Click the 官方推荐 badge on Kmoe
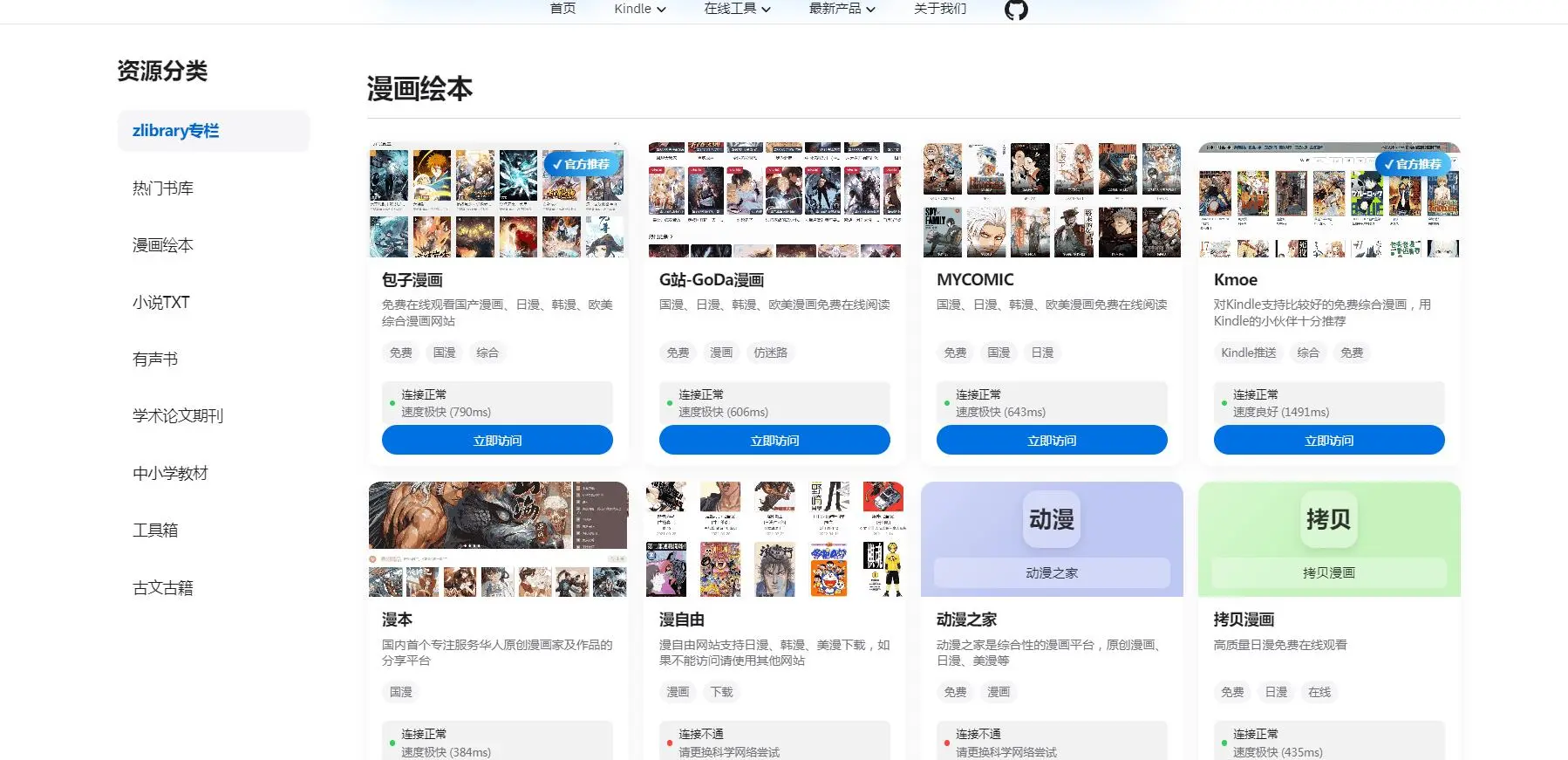Viewport: 1568px width, 760px height. (x=1413, y=164)
